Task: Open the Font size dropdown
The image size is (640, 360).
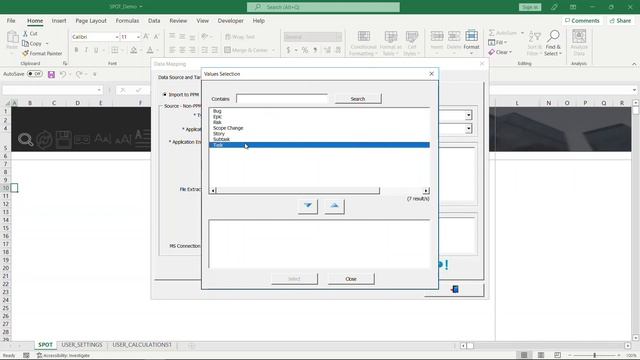Action: click(138, 37)
